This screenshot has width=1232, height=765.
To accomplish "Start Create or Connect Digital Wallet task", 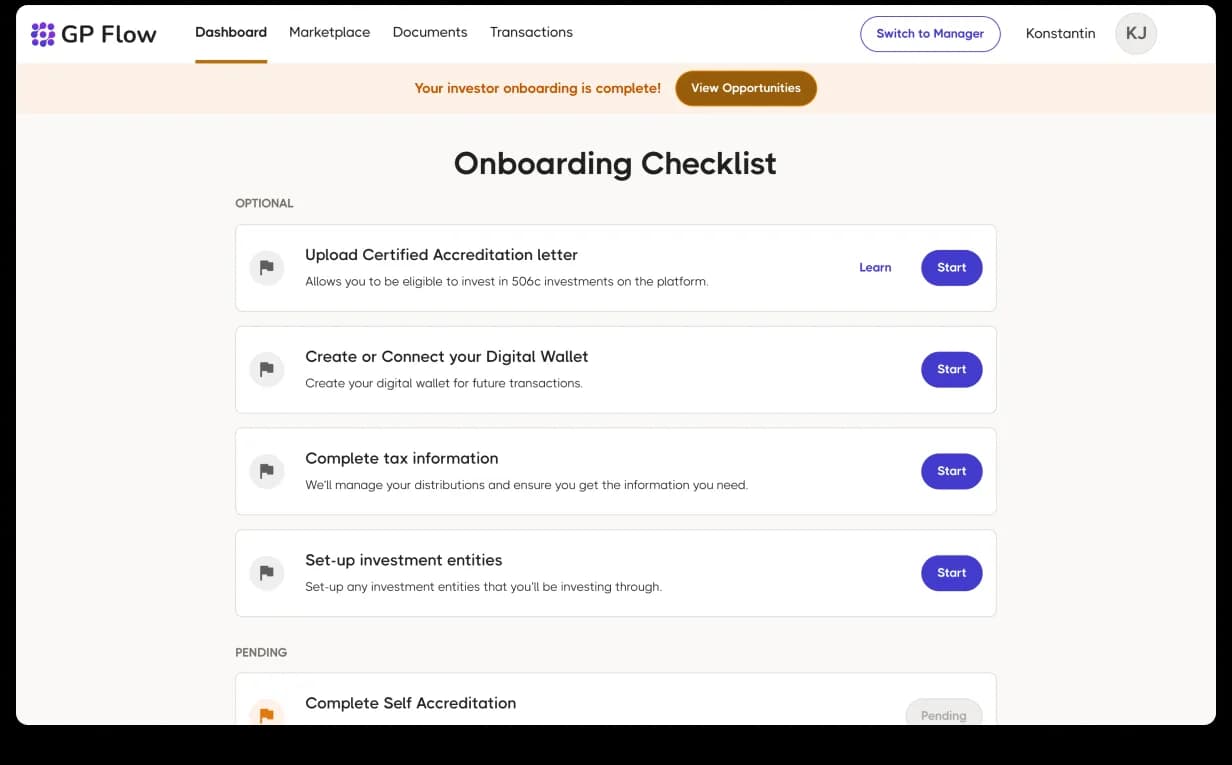I will [952, 369].
